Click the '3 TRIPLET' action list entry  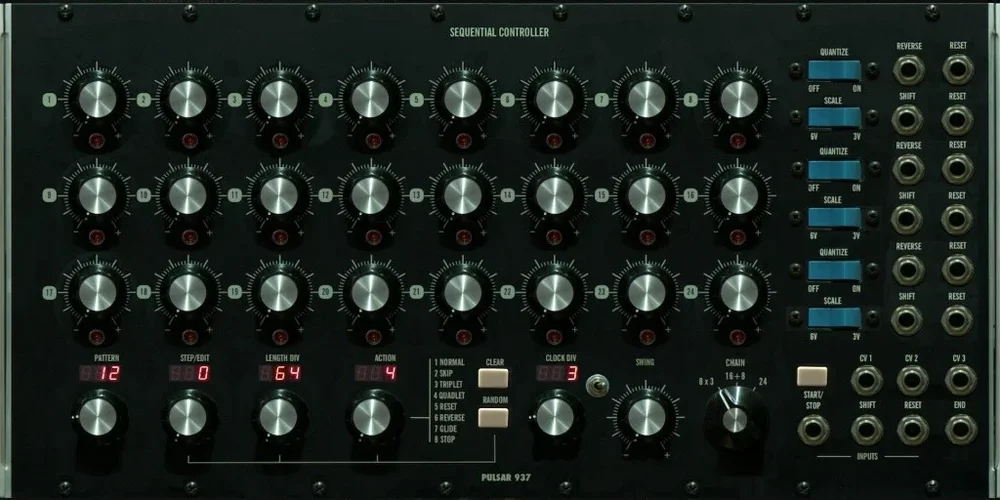[x=450, y=384]
